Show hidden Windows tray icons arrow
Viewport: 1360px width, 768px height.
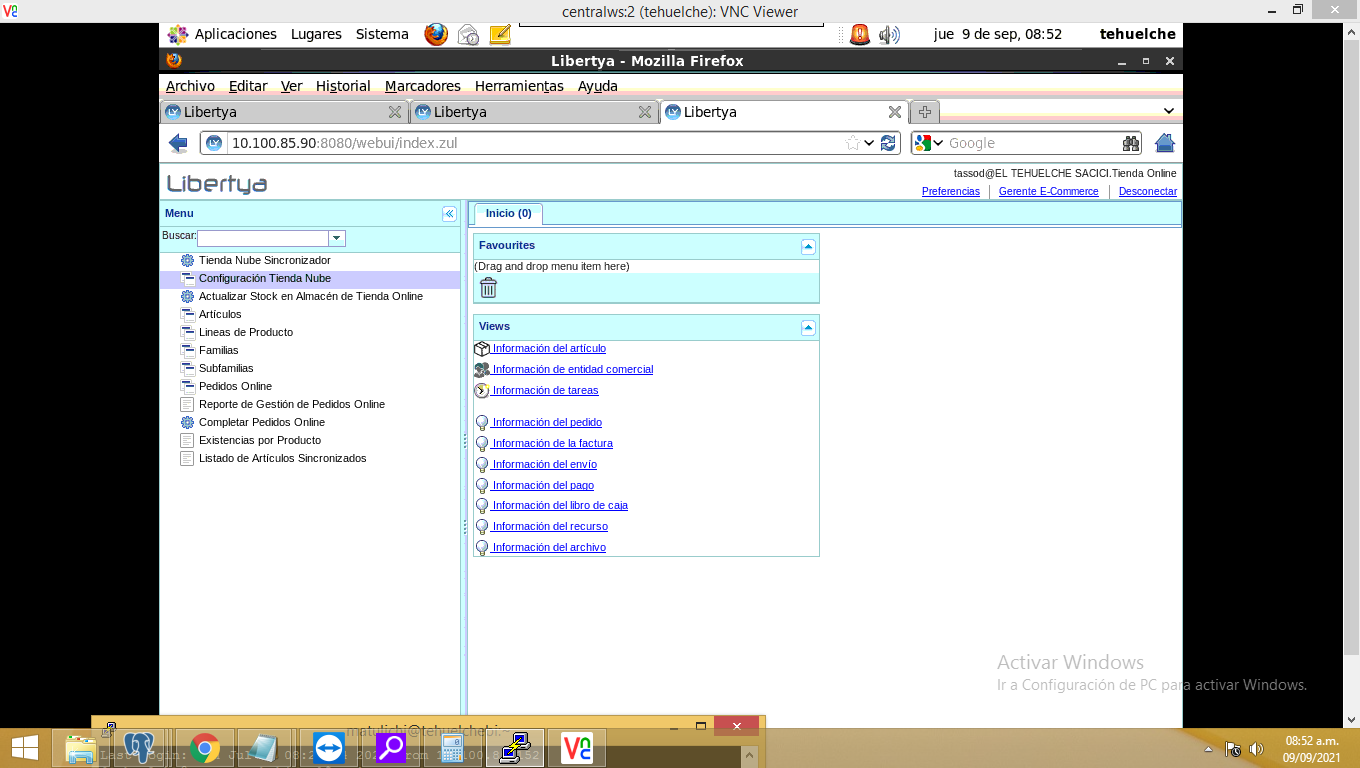[x=1209, y=749]
